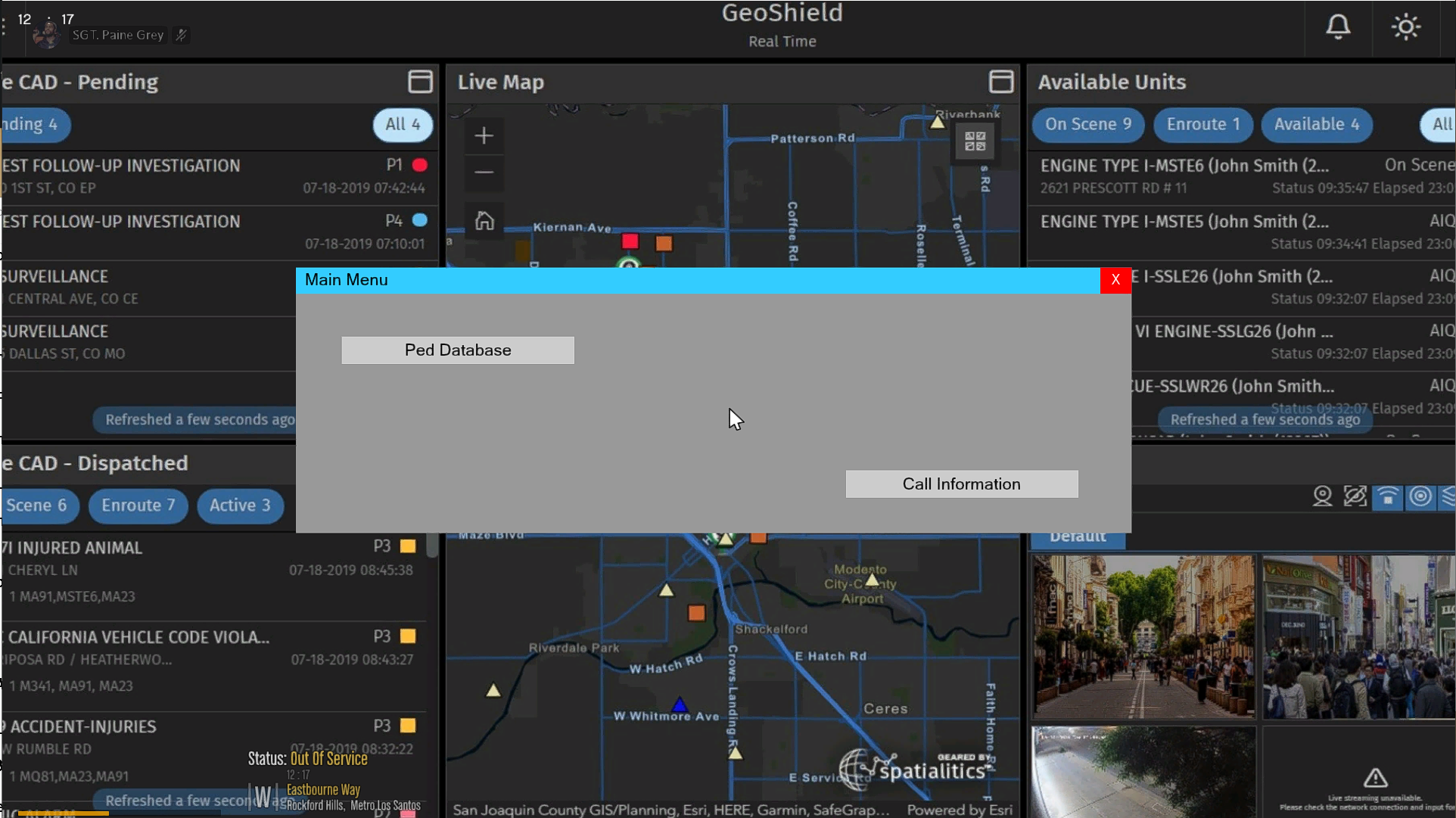1456x818 pixels.
Task: Expand the Live Map panel window
Action: [x=1000, y=82]
